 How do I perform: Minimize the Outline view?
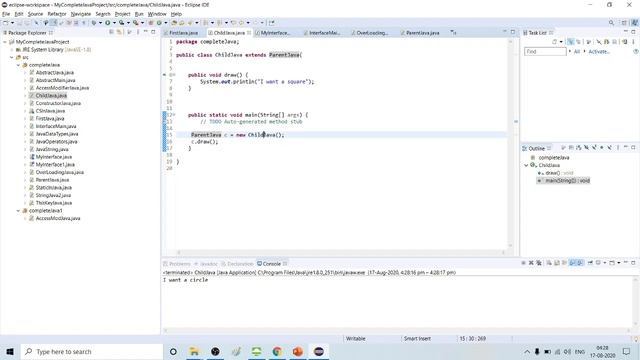click(626, 147)
